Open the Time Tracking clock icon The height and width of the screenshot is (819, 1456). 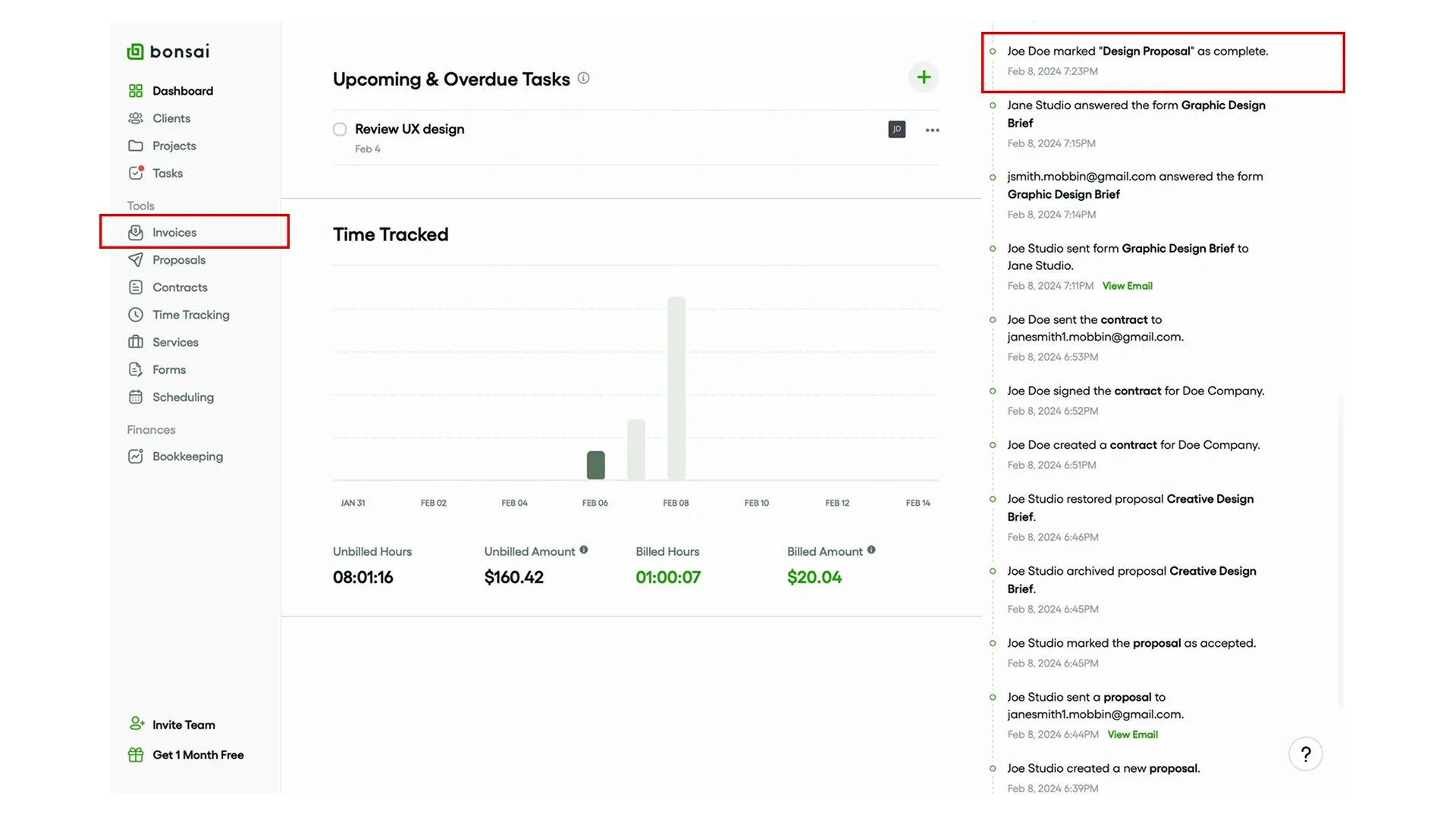click(136, 315)
